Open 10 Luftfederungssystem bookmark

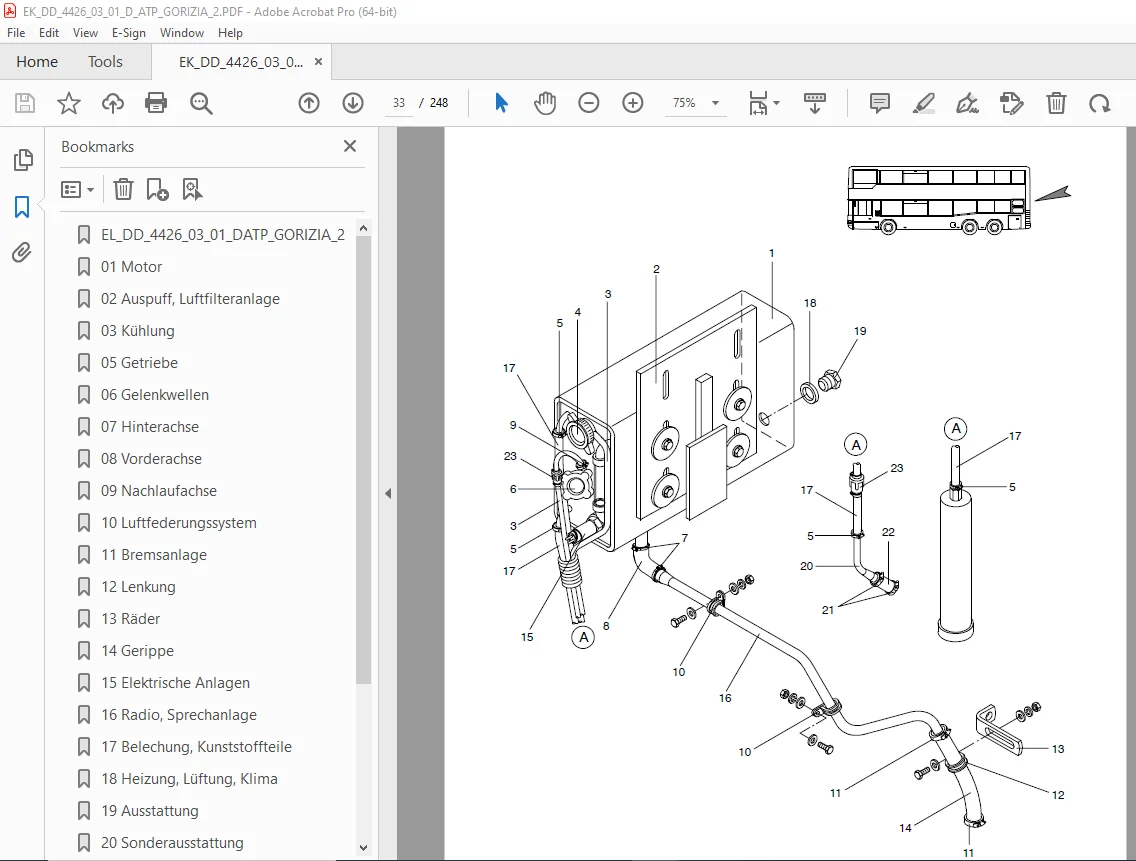(178, 523)
